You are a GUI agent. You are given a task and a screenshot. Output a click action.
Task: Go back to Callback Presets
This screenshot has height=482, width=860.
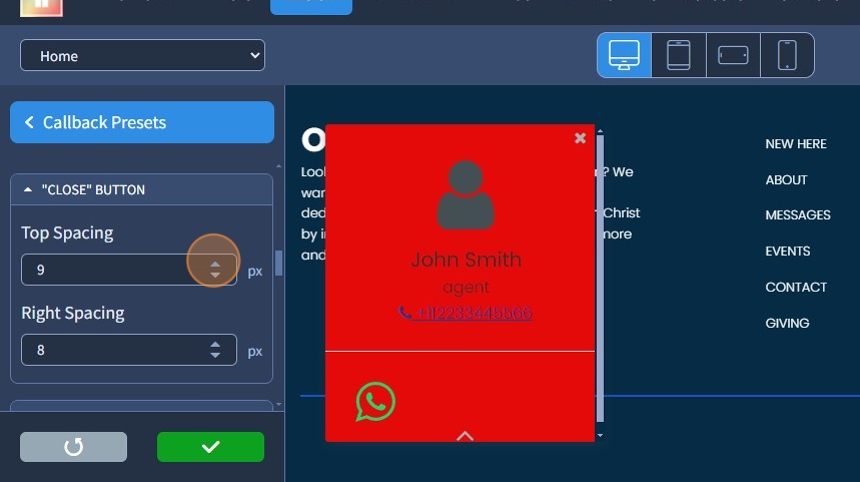click(142, 122)
